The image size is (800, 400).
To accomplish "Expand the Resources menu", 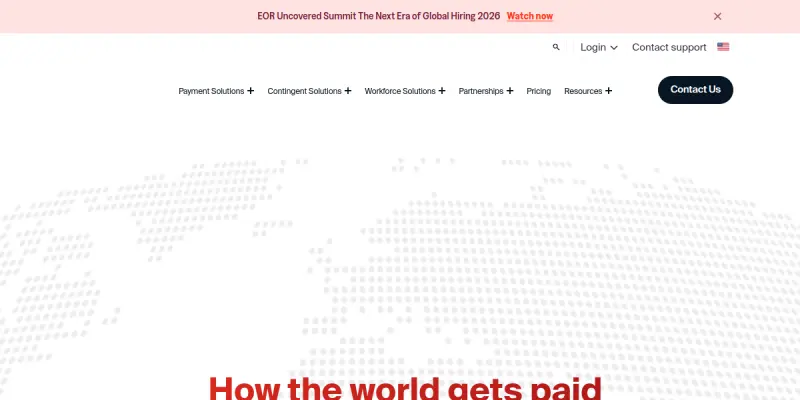I will 588,91.
